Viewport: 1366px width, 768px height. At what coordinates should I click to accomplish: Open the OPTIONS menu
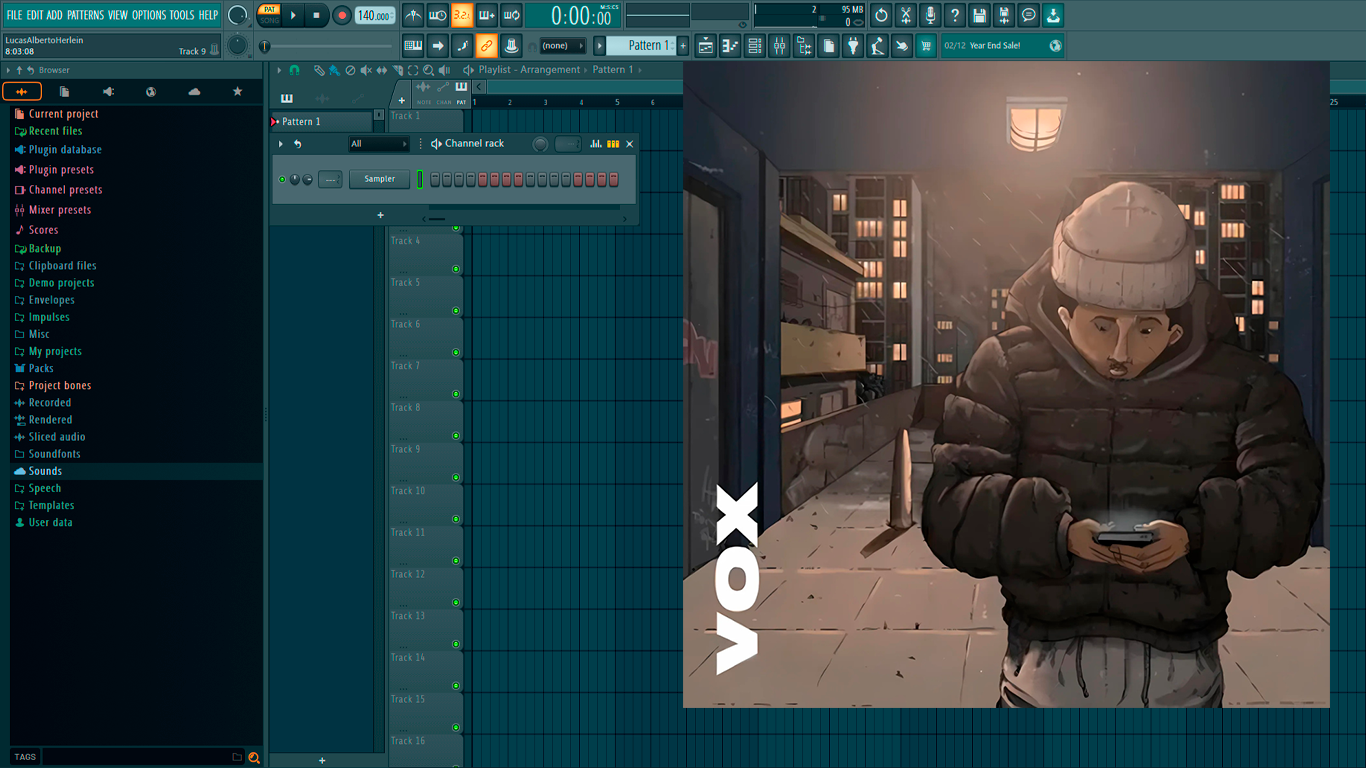(x=149, y=15)
